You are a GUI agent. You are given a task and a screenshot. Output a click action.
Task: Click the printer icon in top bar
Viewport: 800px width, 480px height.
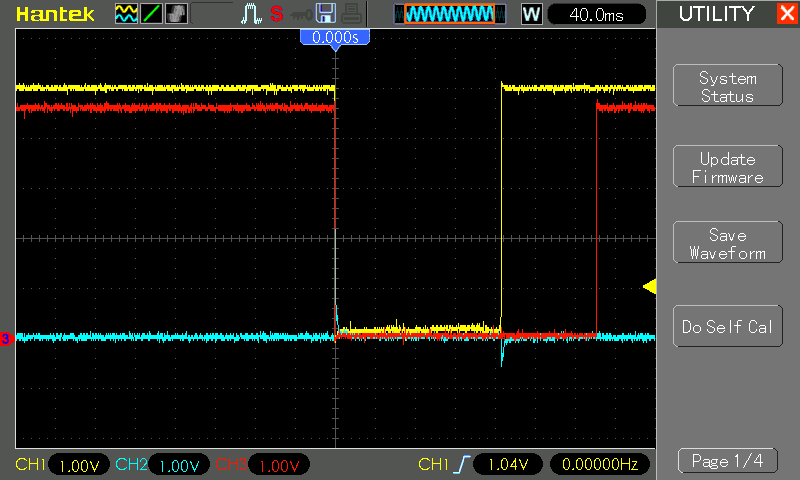(x=352, y=14)
